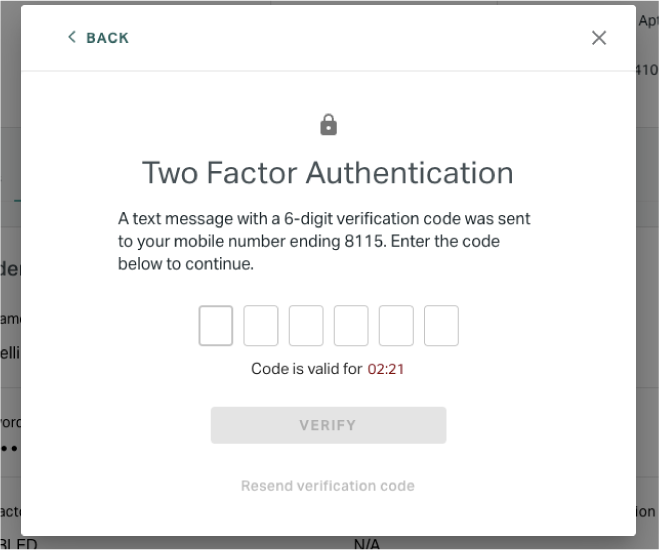Close the authentication dialog with the X

(599, 38)
